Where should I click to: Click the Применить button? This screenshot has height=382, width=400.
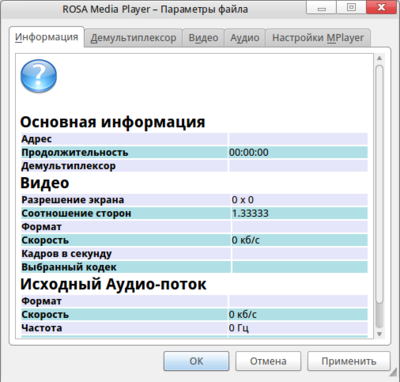pos(349,361)
